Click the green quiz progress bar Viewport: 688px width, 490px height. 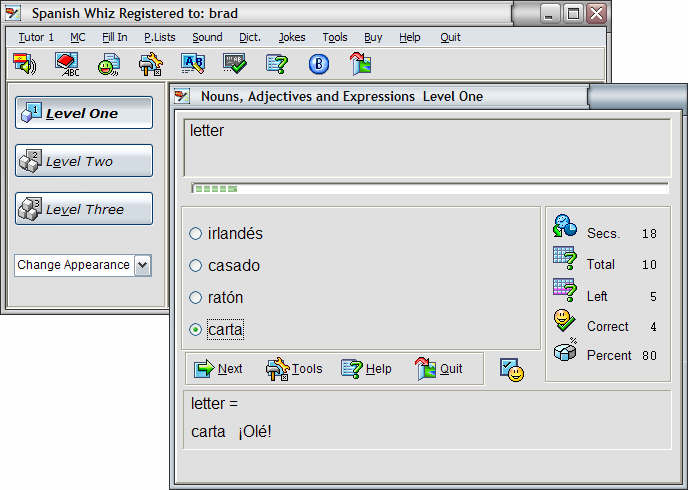click(x=430, y=189)
